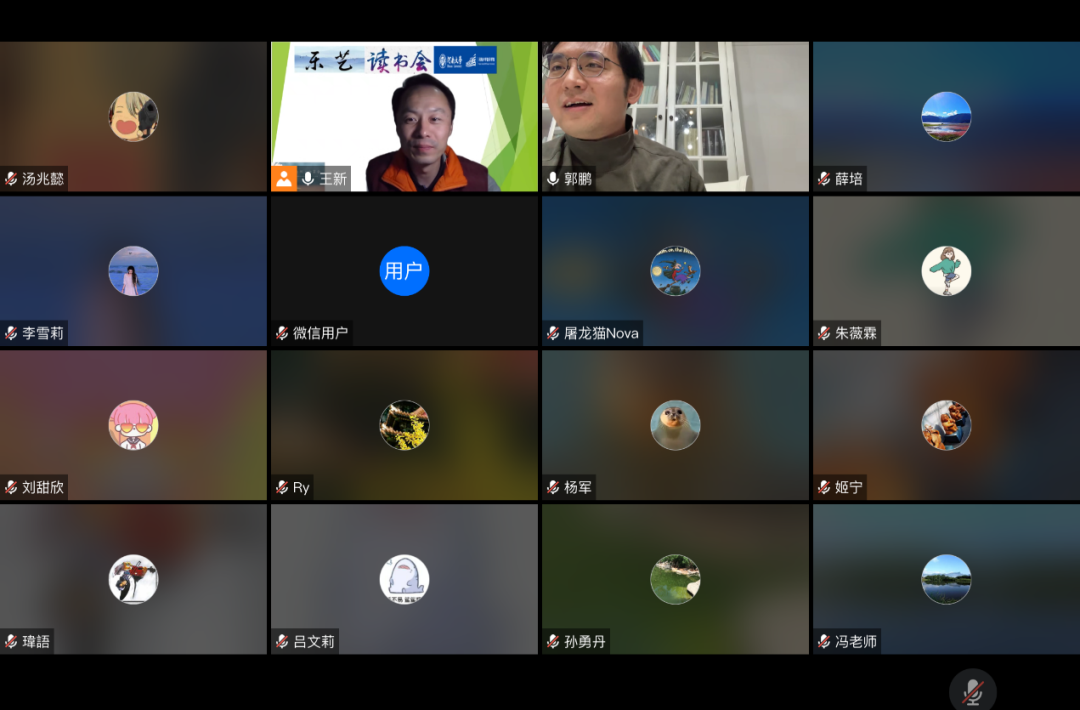
Task: Click the muted mic icon beside Ry
Action: [x=282, y=488]
